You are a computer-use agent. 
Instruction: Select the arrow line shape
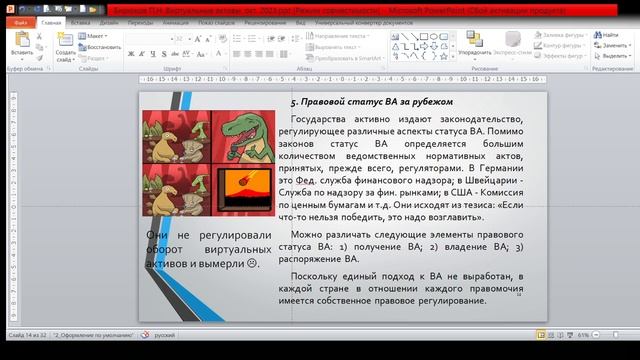pyautogui.click(x=414, y=37)
